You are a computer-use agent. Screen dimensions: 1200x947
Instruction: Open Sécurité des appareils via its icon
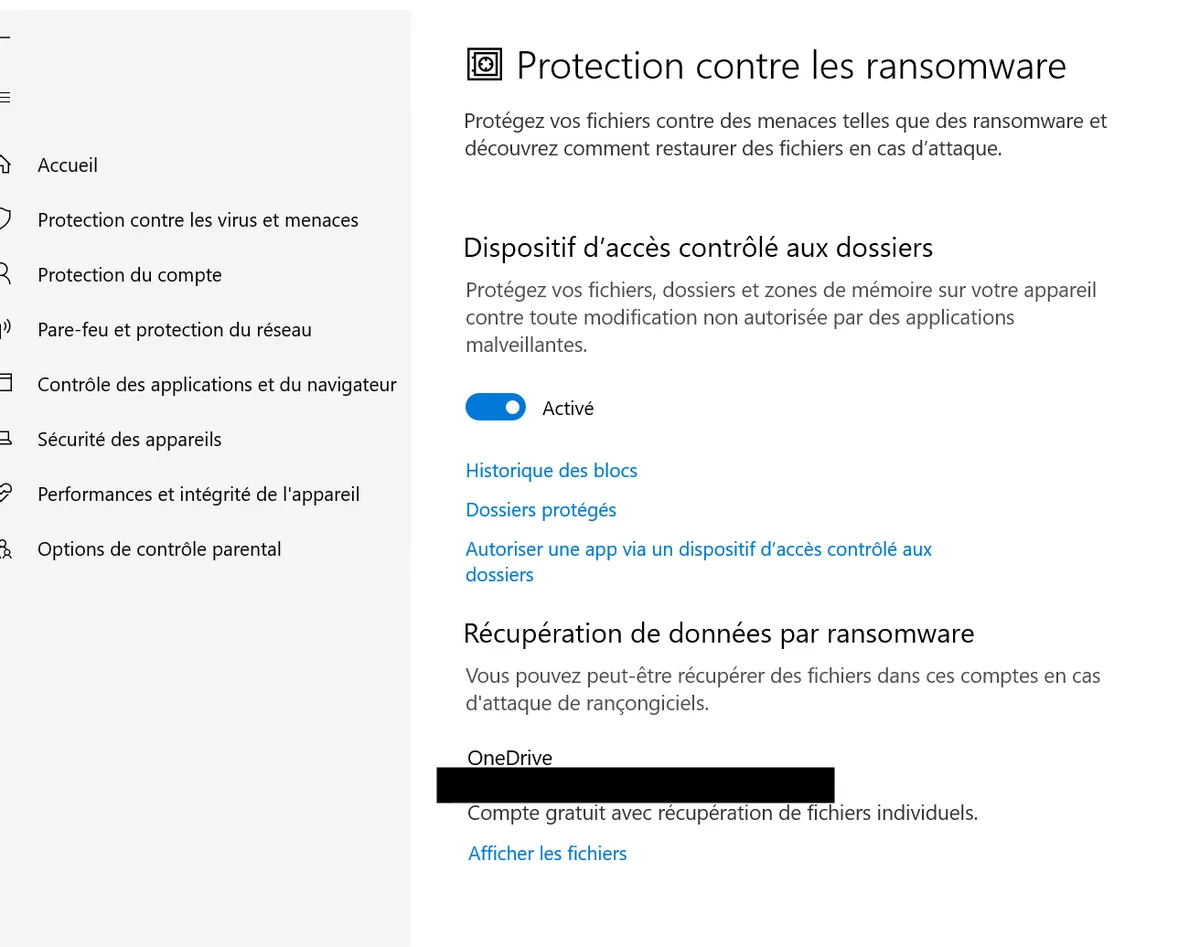[x=7, y=438]
